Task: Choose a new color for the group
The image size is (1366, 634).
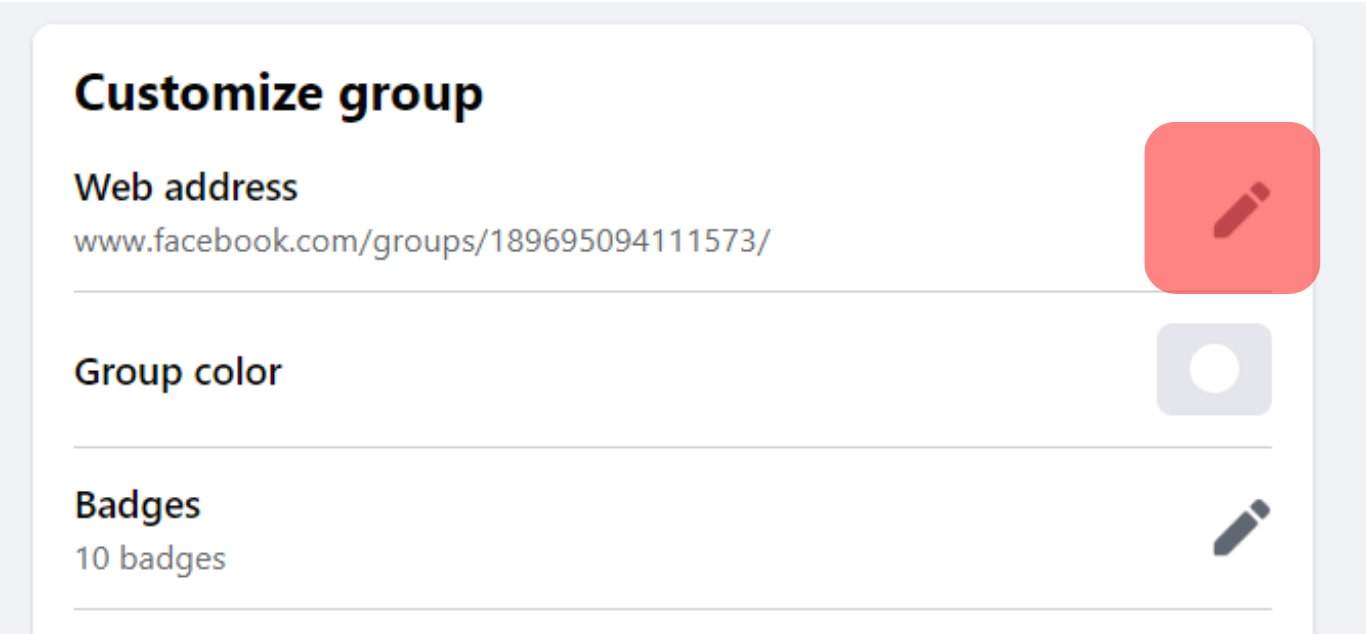Action: tap(1214, 369)
